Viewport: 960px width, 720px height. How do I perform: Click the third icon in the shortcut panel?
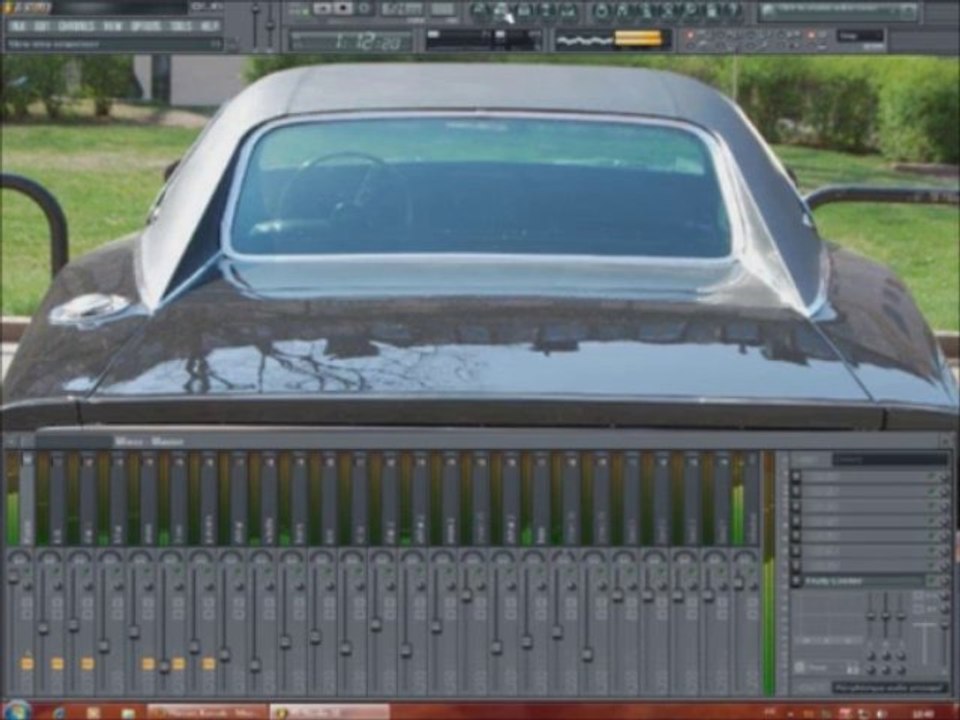(x=524, y=10)
